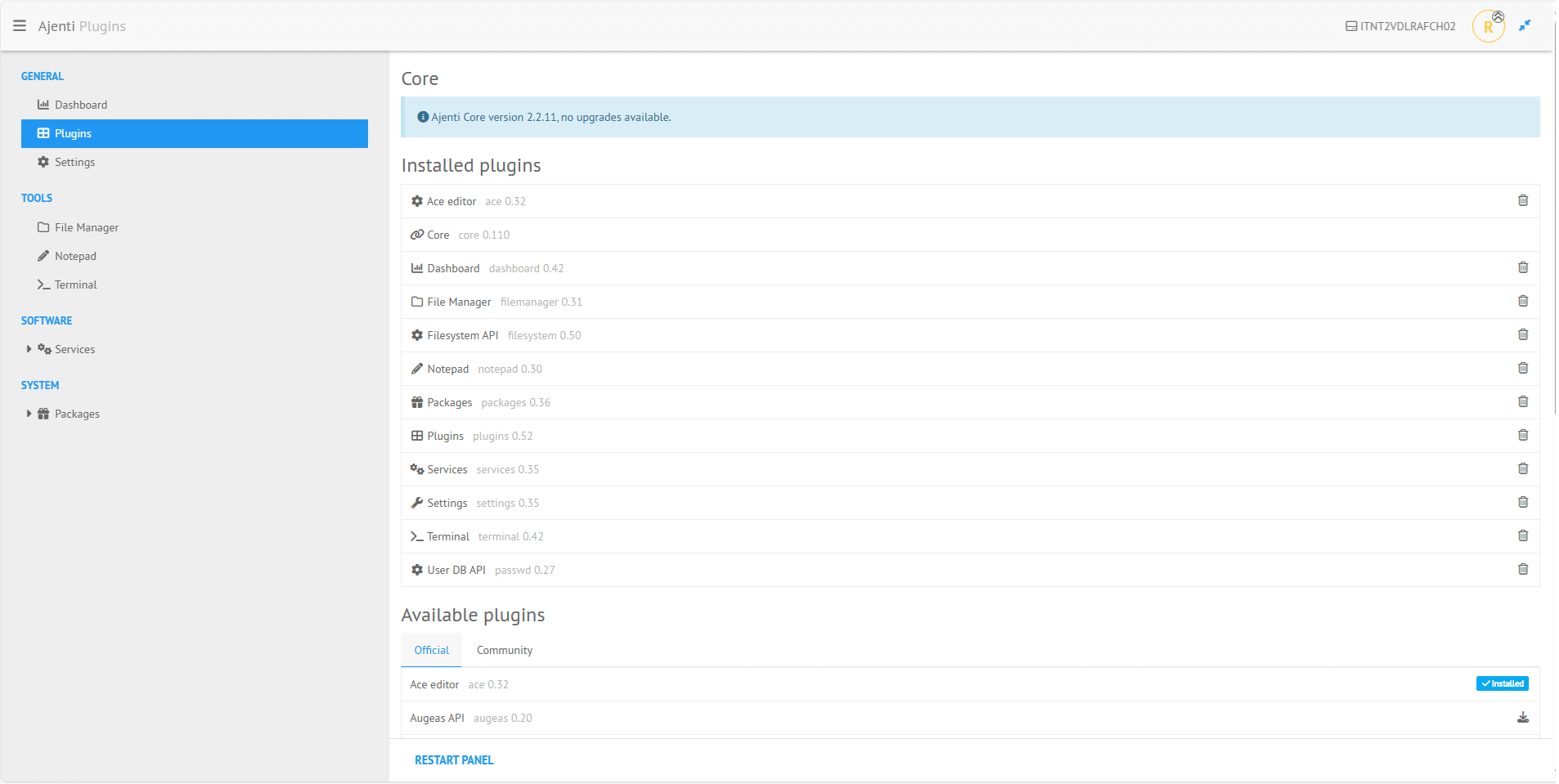Toggle the hamburger sidebar menu
The width and height of the screenshot is (1559, 784).
[x=20, y=26]
